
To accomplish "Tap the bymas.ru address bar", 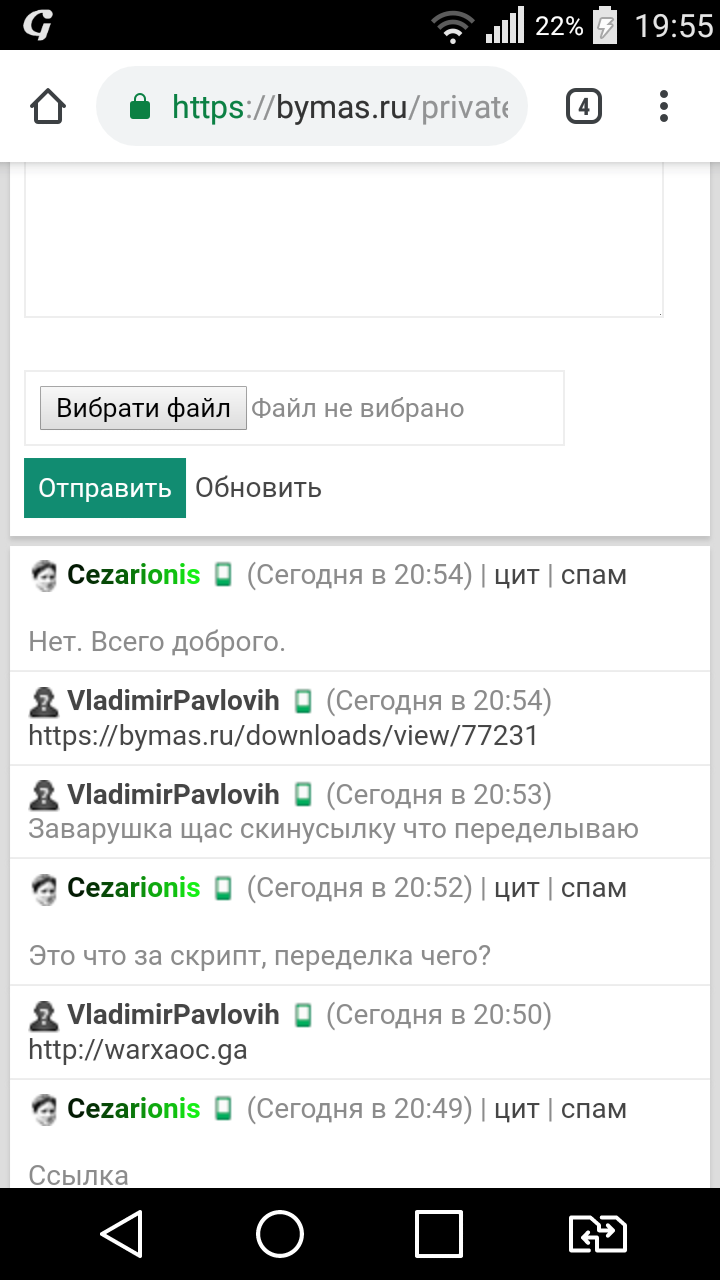I will [340, 106].
